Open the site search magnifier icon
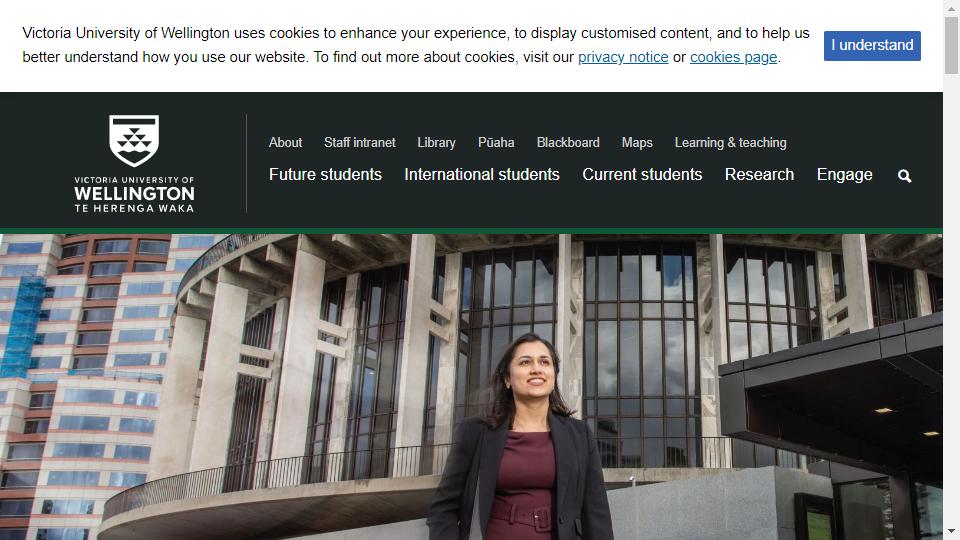This screenshot has width=960, height=540. (904, 176)
